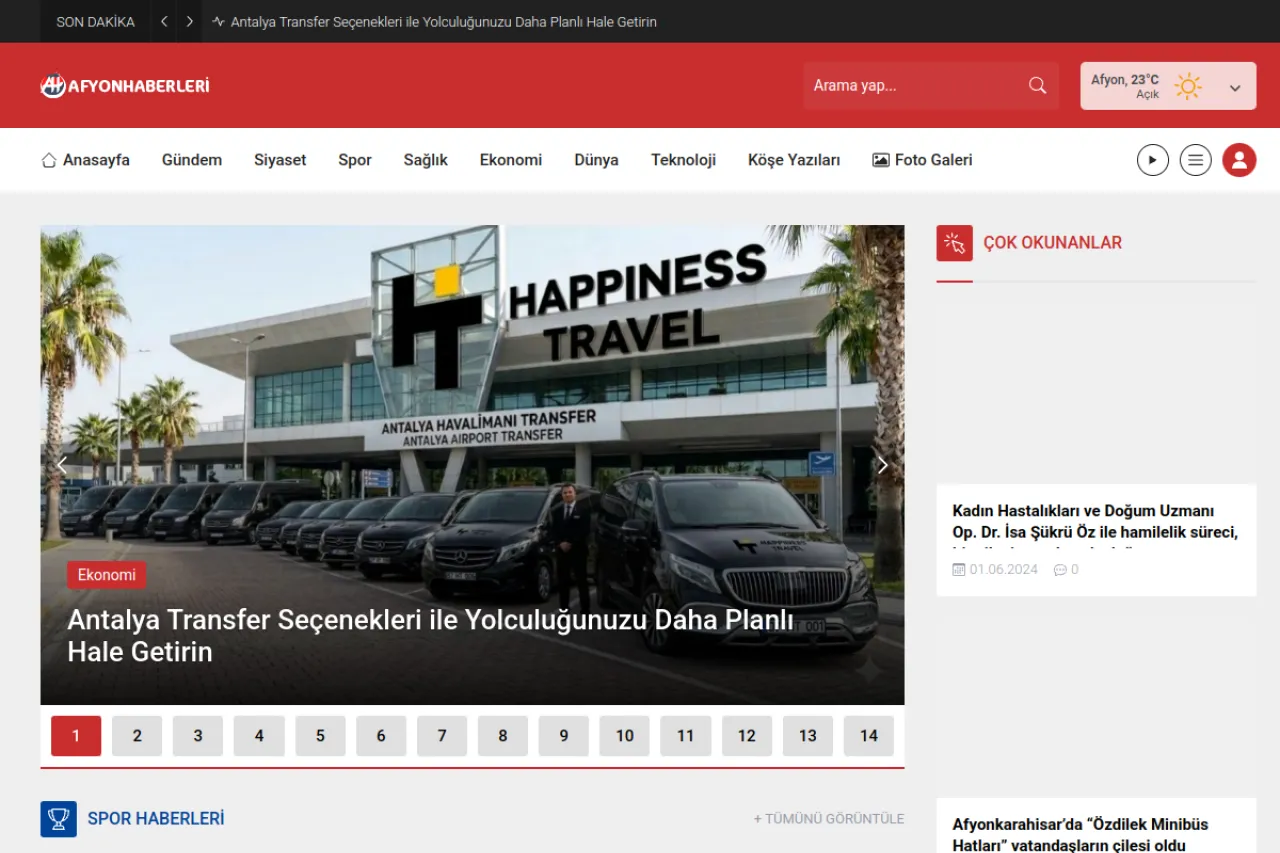Select slider page 3
This screenshot has height=853, width=1280.
(x=198, y=736)
